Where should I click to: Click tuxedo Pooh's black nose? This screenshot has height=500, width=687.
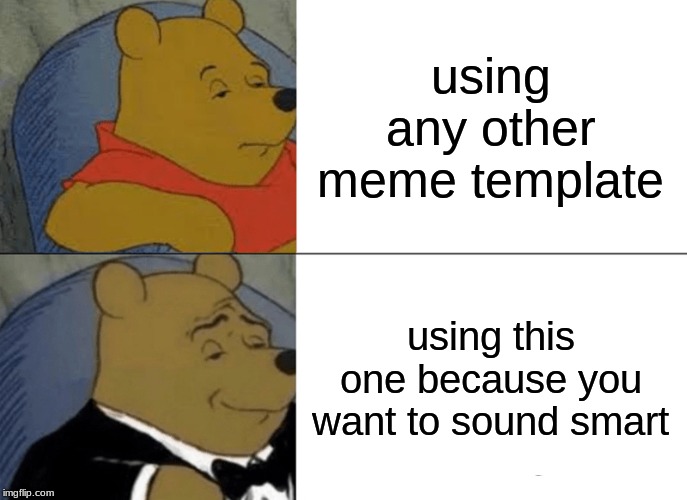point(285,362)
